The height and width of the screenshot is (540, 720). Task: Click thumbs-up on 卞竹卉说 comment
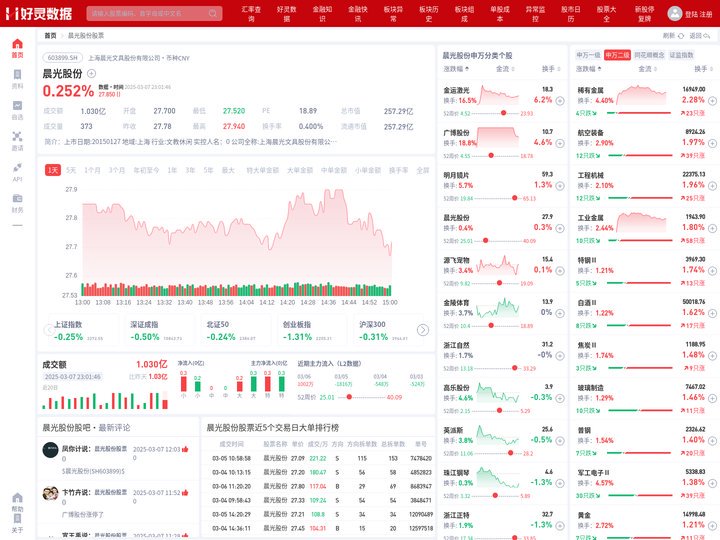(185, 492)
